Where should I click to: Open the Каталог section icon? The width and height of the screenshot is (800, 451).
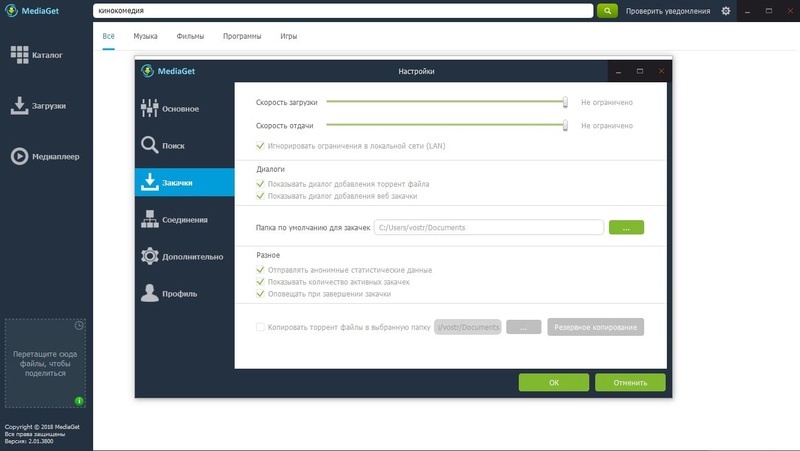19,55
